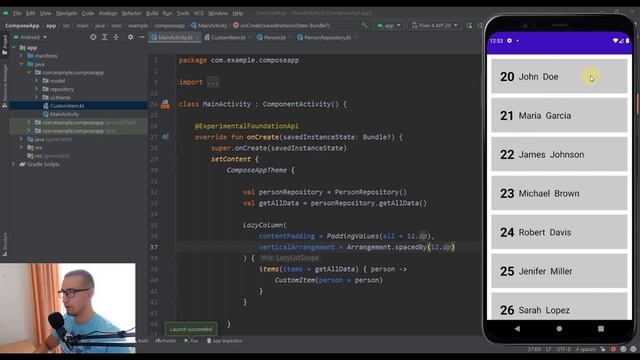Open the Build menu
Viewport: 640px width, 360px height.
[x=152, y=13]
